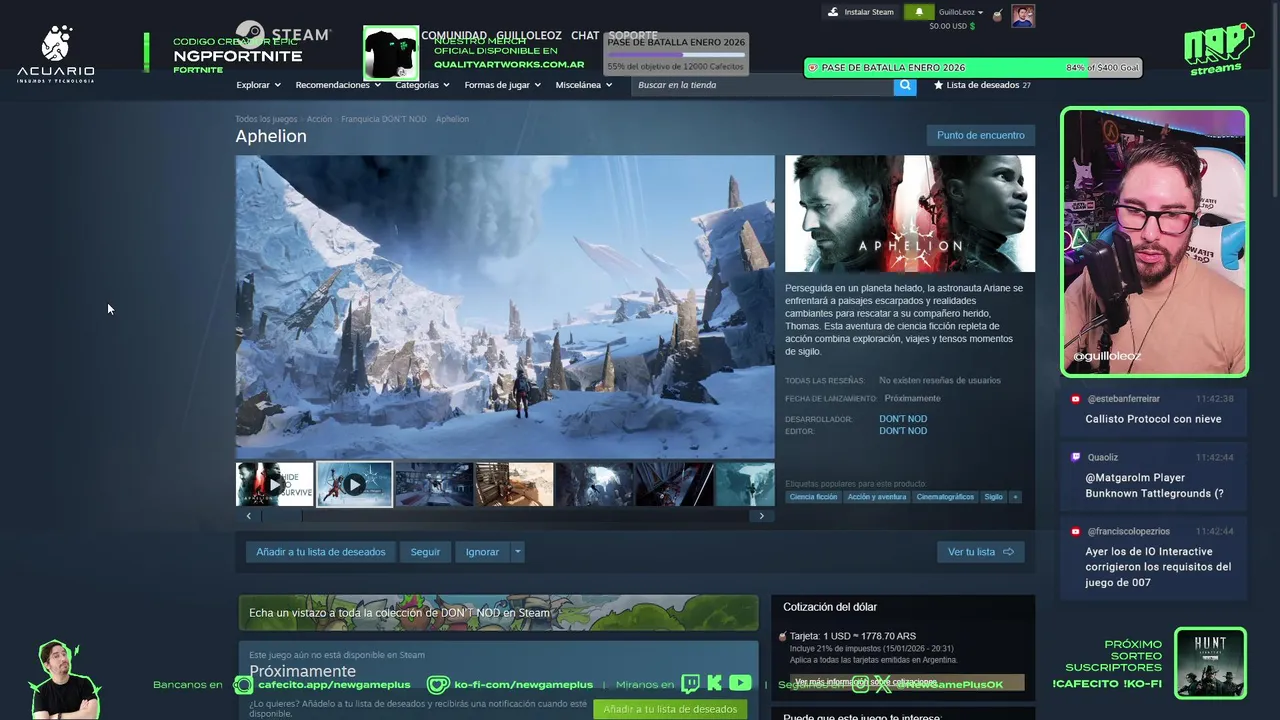Click the PASE DE BATALLA ENERO 2026 green goal bar

[x=973, y=68]
